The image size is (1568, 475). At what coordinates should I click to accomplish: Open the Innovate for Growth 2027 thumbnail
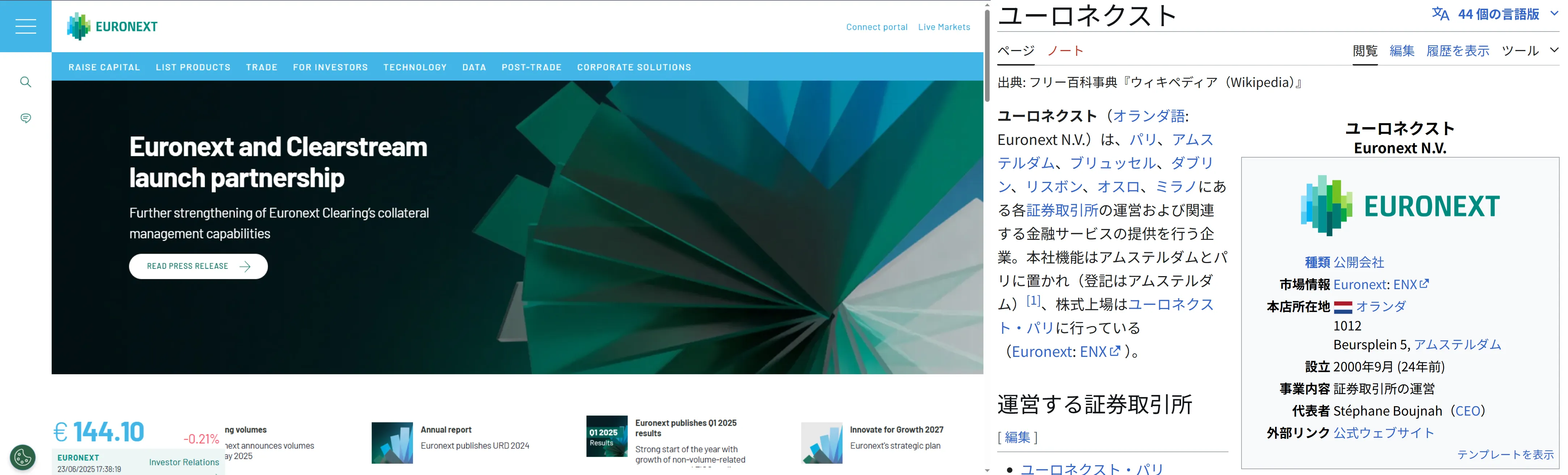pyautogui.click(x=822, y=443)
